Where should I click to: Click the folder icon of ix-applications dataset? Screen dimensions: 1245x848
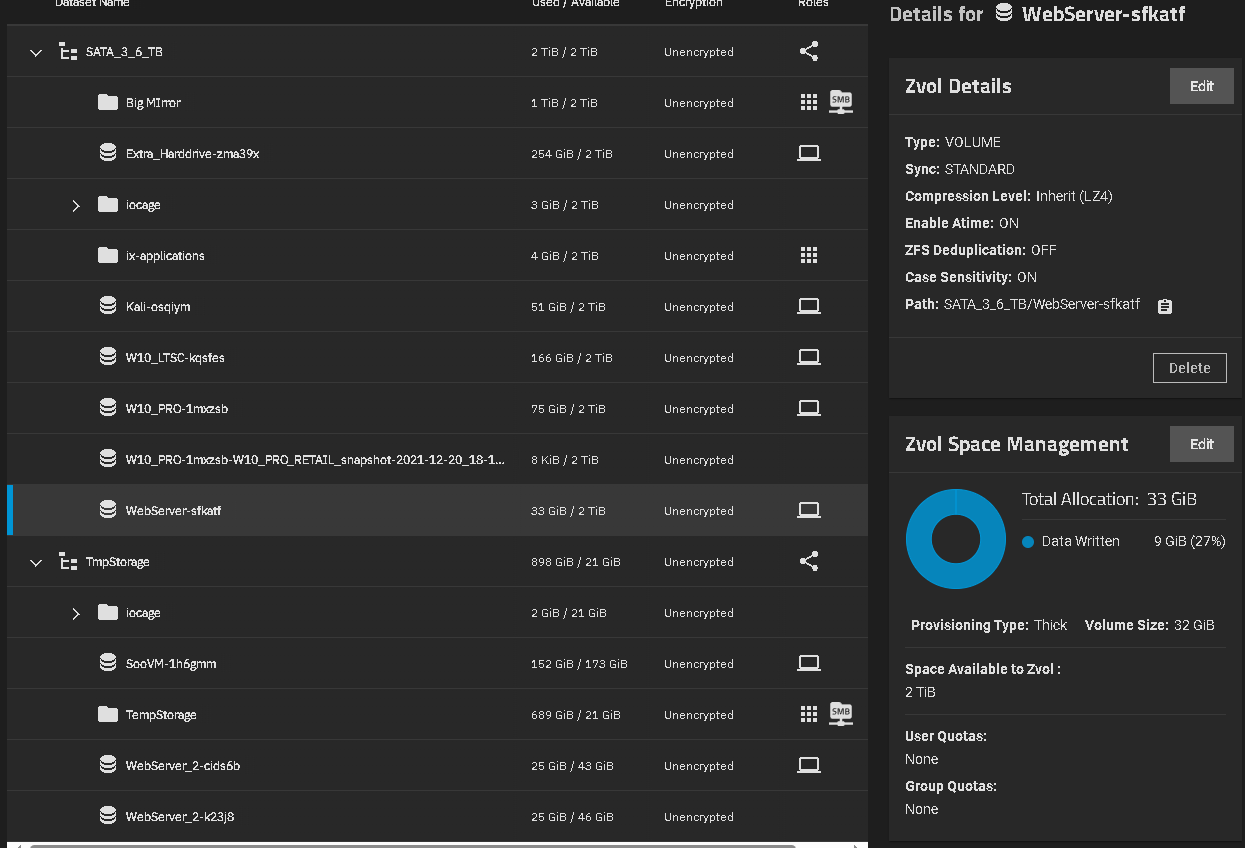pos(108,255)
